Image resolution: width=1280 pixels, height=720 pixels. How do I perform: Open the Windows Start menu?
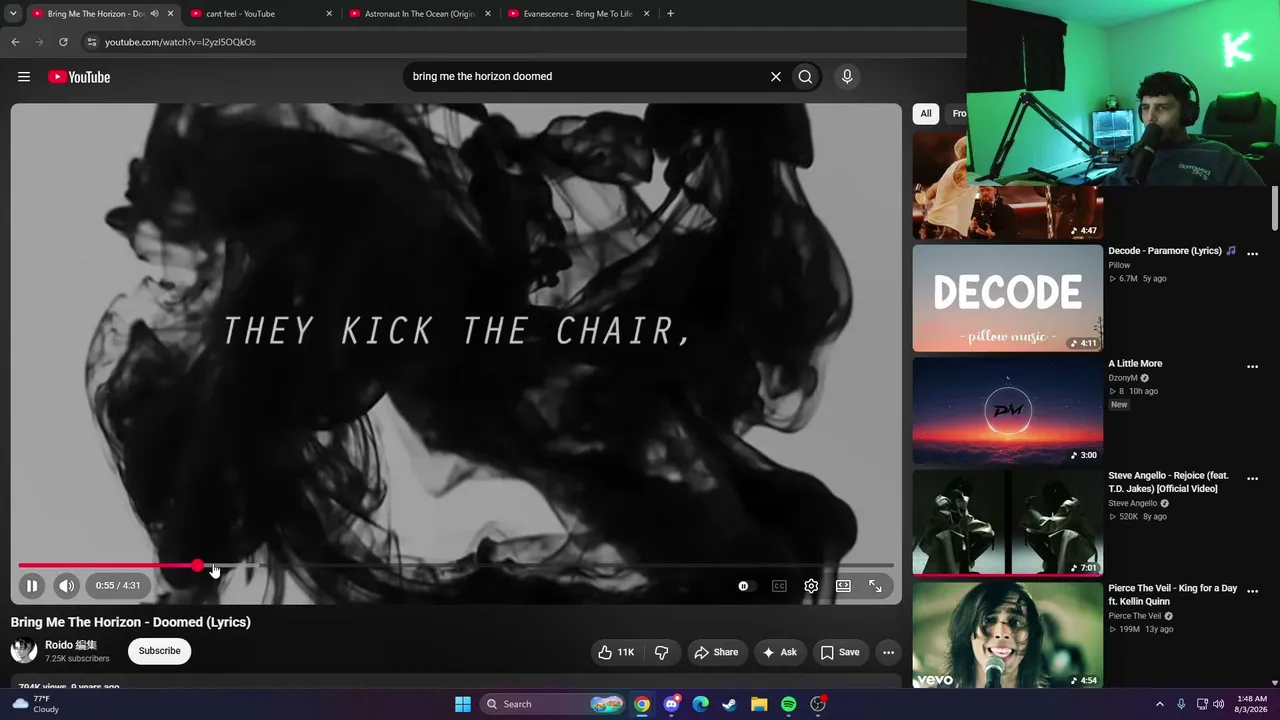point(463,704)
